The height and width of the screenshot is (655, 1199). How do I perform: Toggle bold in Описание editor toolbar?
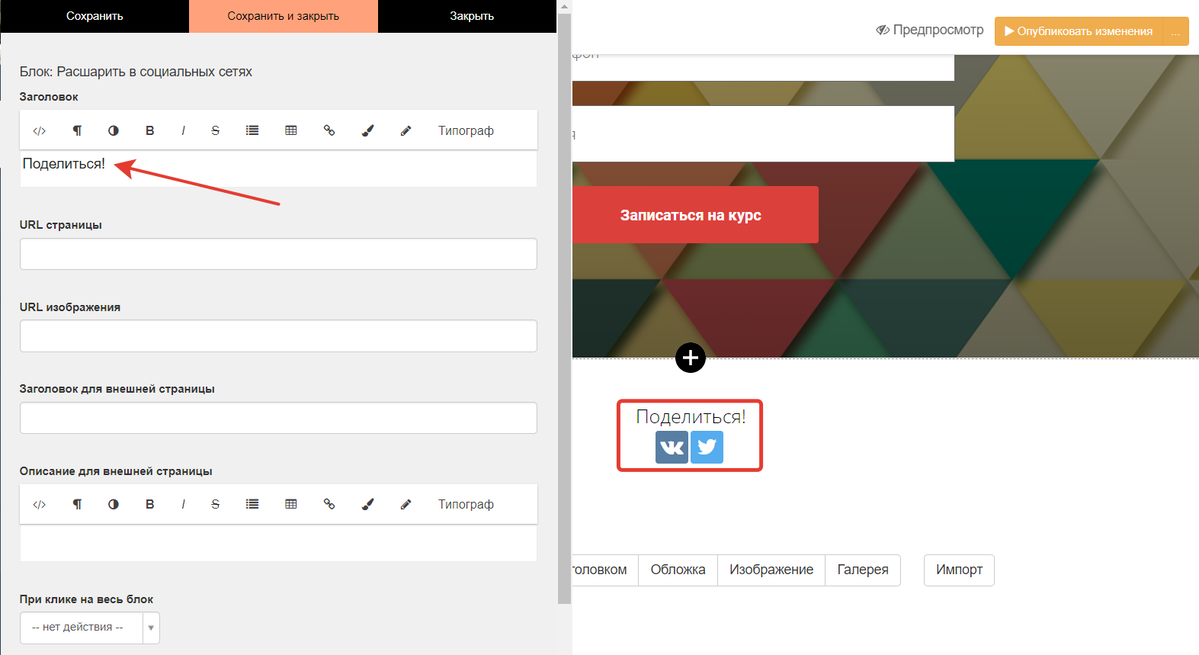tap(150, 504)
